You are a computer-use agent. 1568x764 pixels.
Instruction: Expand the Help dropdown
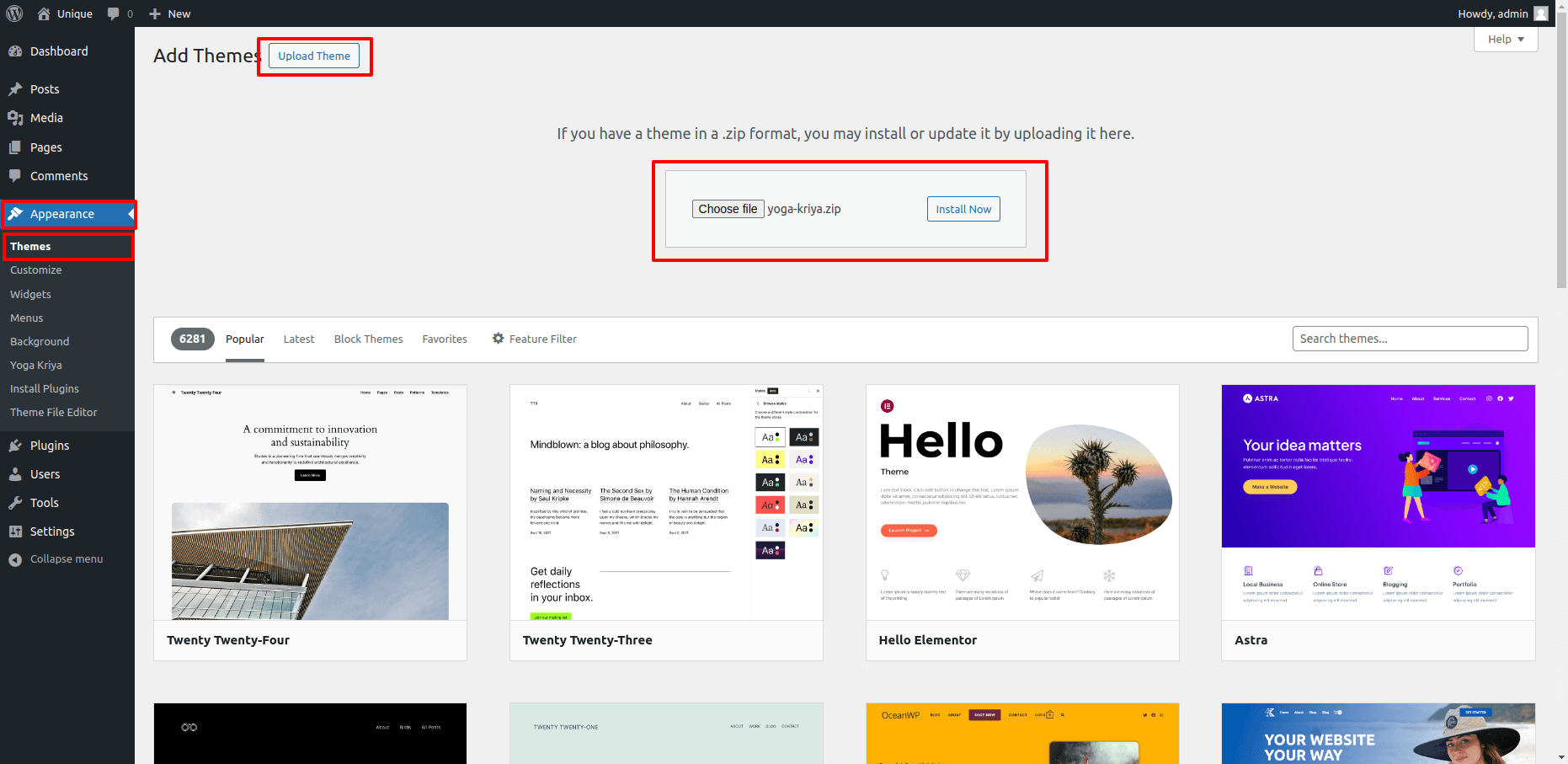tap(1505, 40)
